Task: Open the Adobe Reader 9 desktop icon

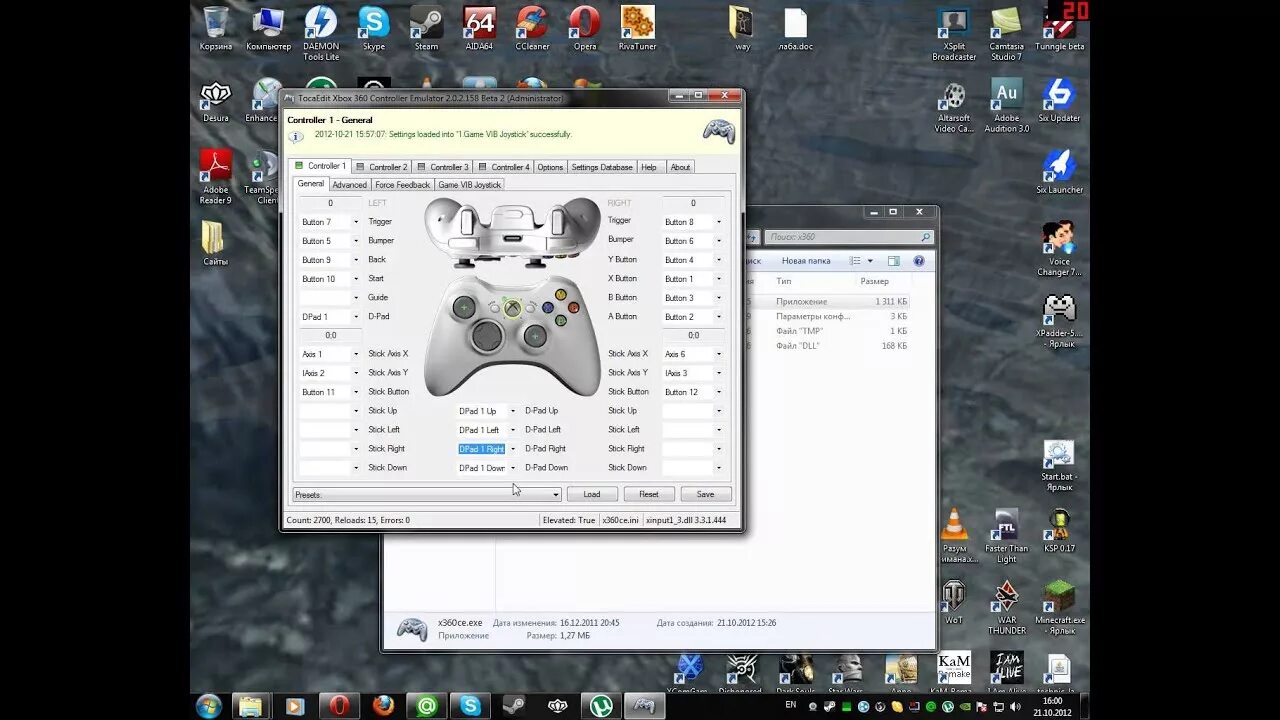Action: tap(215, 176)
